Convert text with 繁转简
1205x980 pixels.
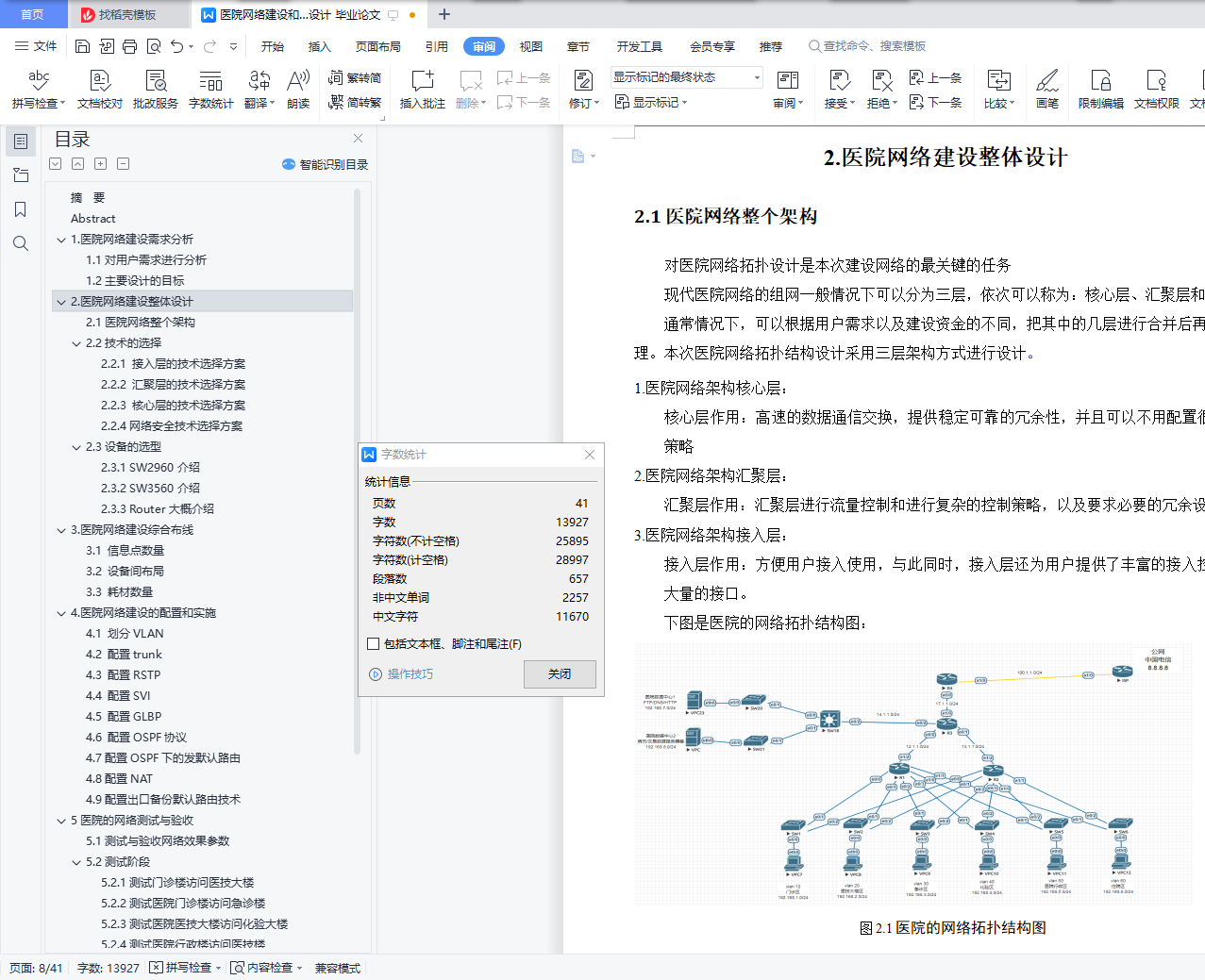(355, 78)
